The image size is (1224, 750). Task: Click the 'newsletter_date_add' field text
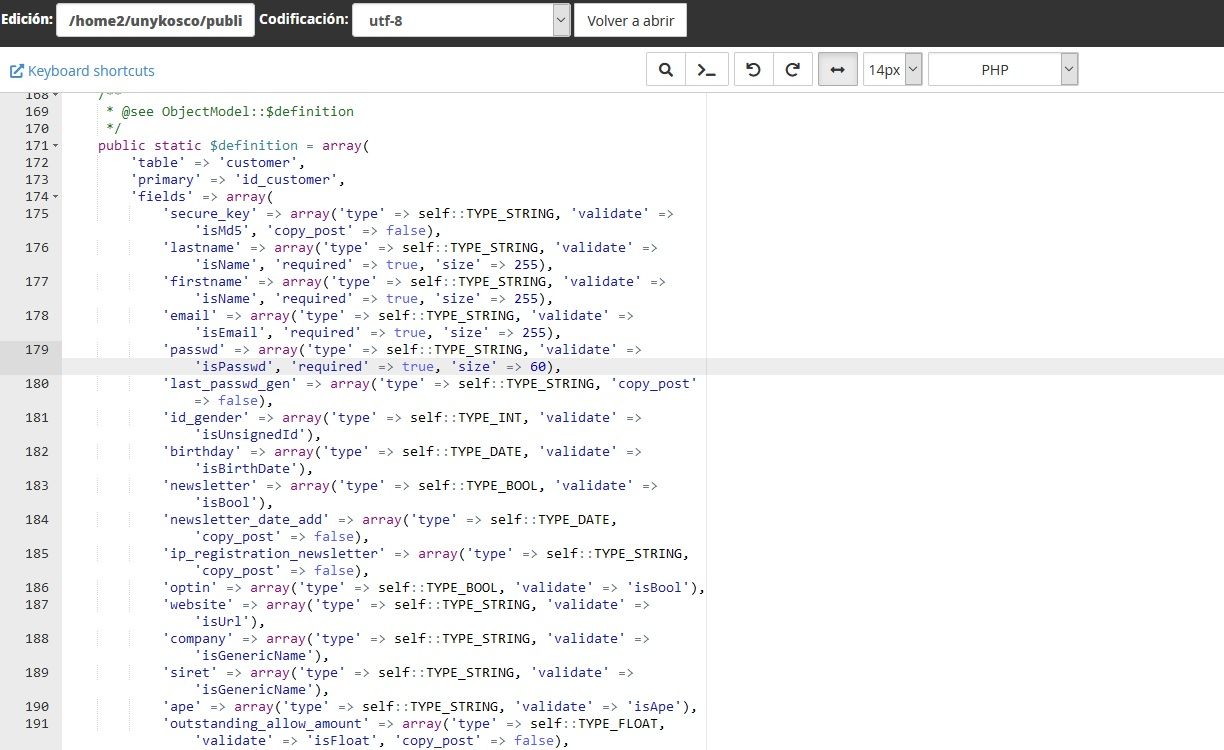coord(246,520)
